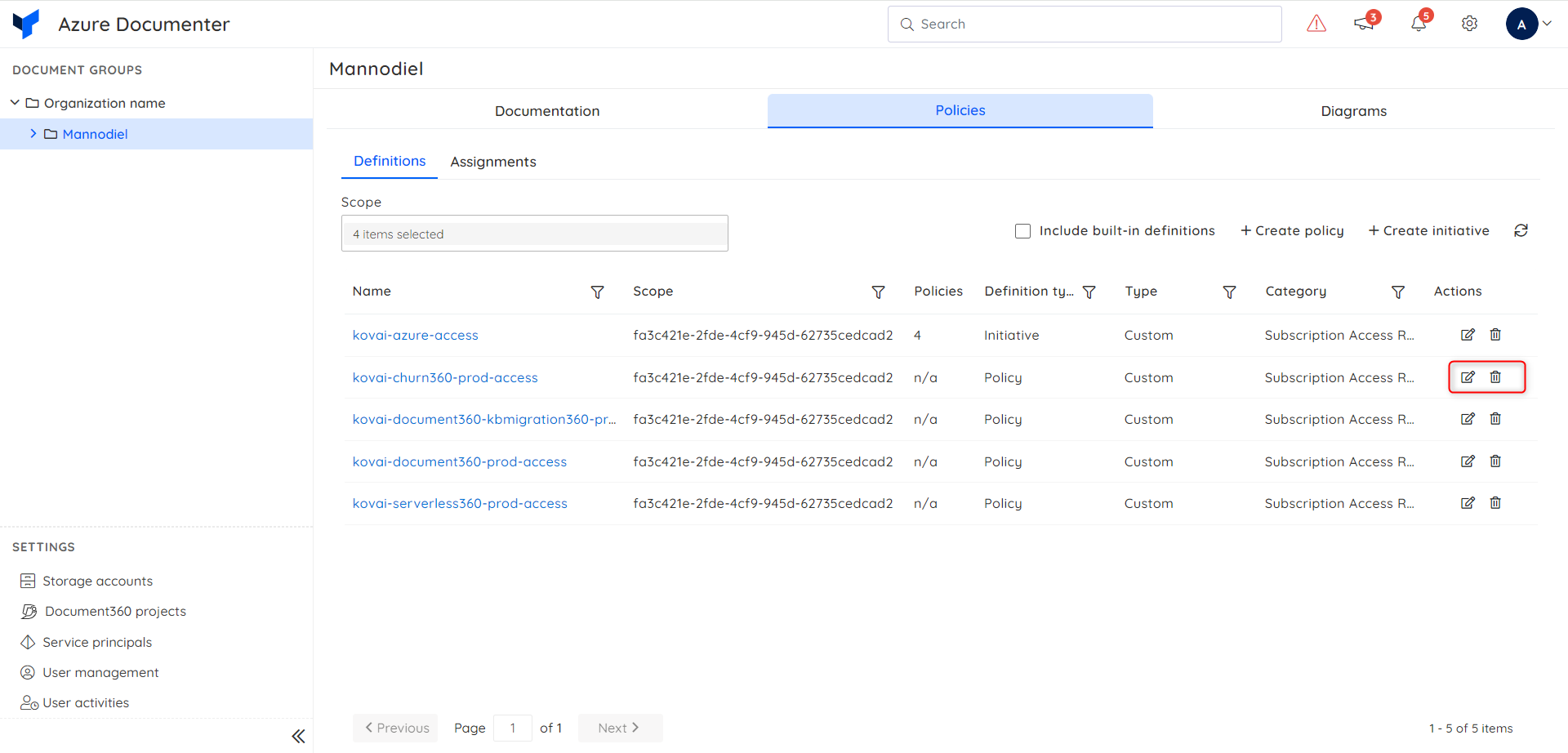Delete the kovai-document360-kbmigration360 policy
This screenshot has width=1568, height=753.
click(1495, 418)
